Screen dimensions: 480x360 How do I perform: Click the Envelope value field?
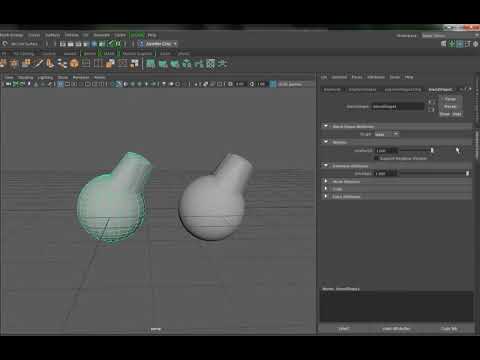pos(386,173)
